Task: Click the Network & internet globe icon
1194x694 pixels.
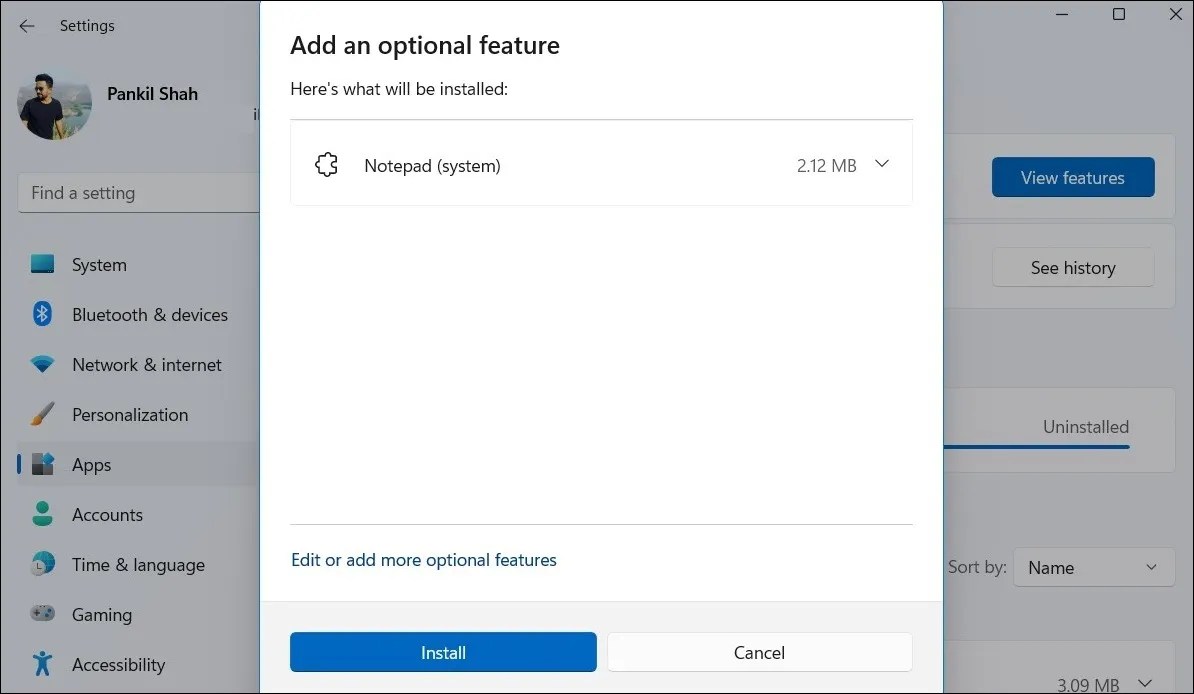Action: pyautogui.click(x=42, y=364)
